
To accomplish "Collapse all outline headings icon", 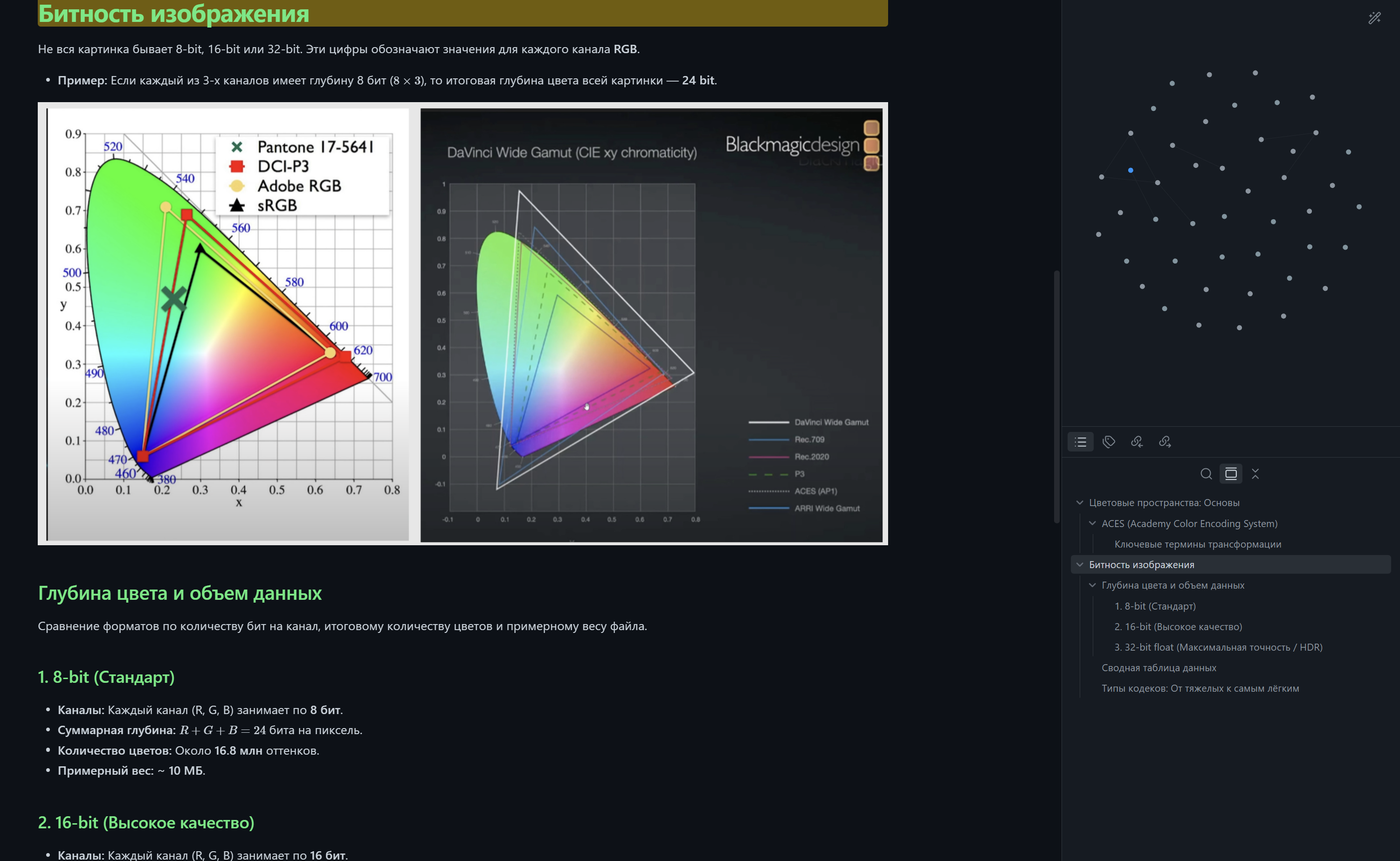I will (1255, 474).
